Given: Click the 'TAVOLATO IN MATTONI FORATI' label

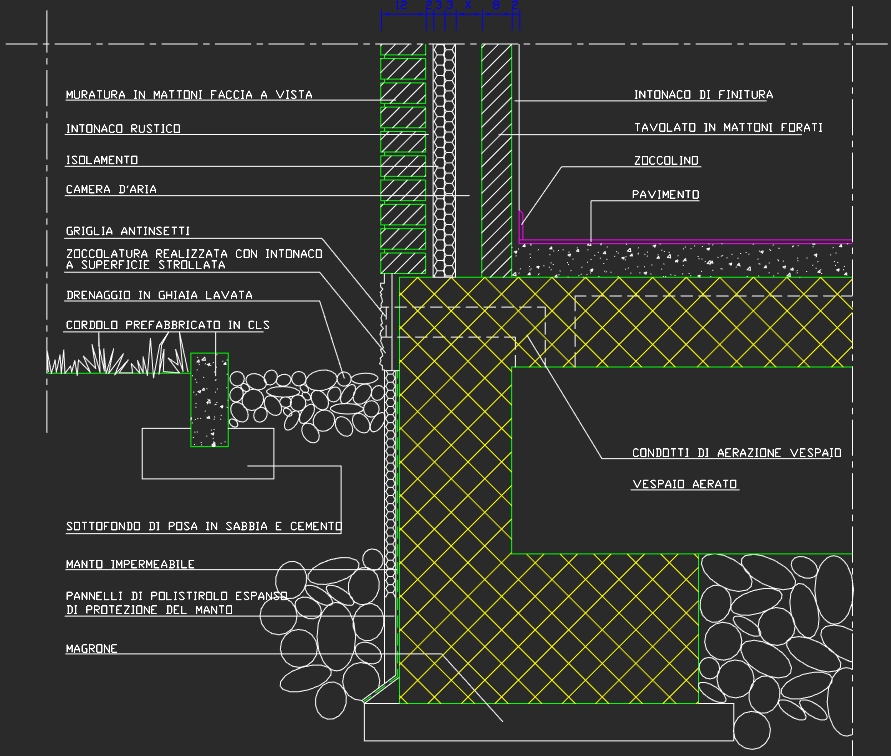Looking at the screenshot, I should (728, 128).
